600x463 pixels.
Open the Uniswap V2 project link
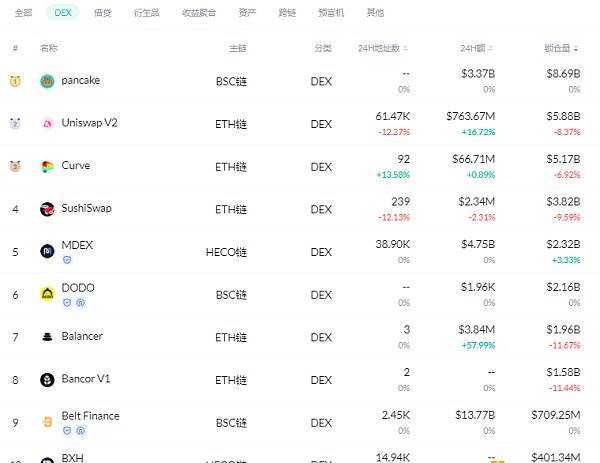90,123
